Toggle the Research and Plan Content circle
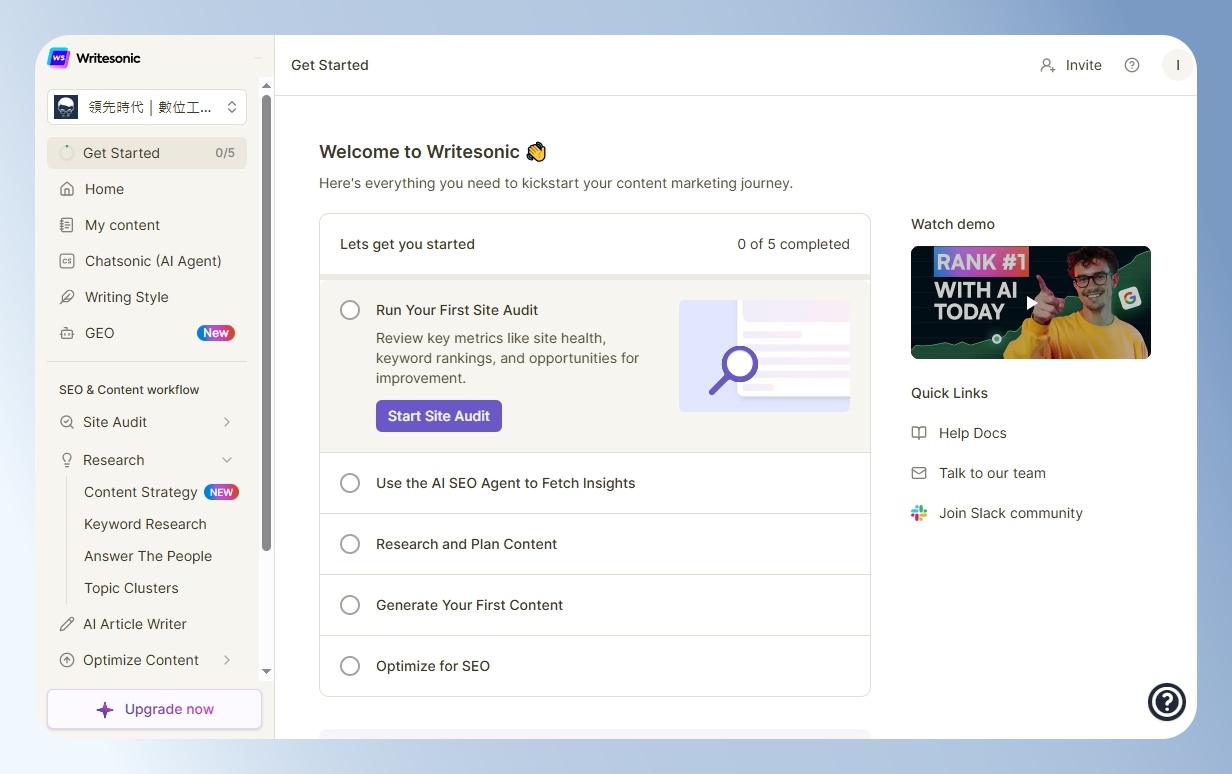Image resolution: width=1232 pixels, height=774 pixels. point(350,544)
